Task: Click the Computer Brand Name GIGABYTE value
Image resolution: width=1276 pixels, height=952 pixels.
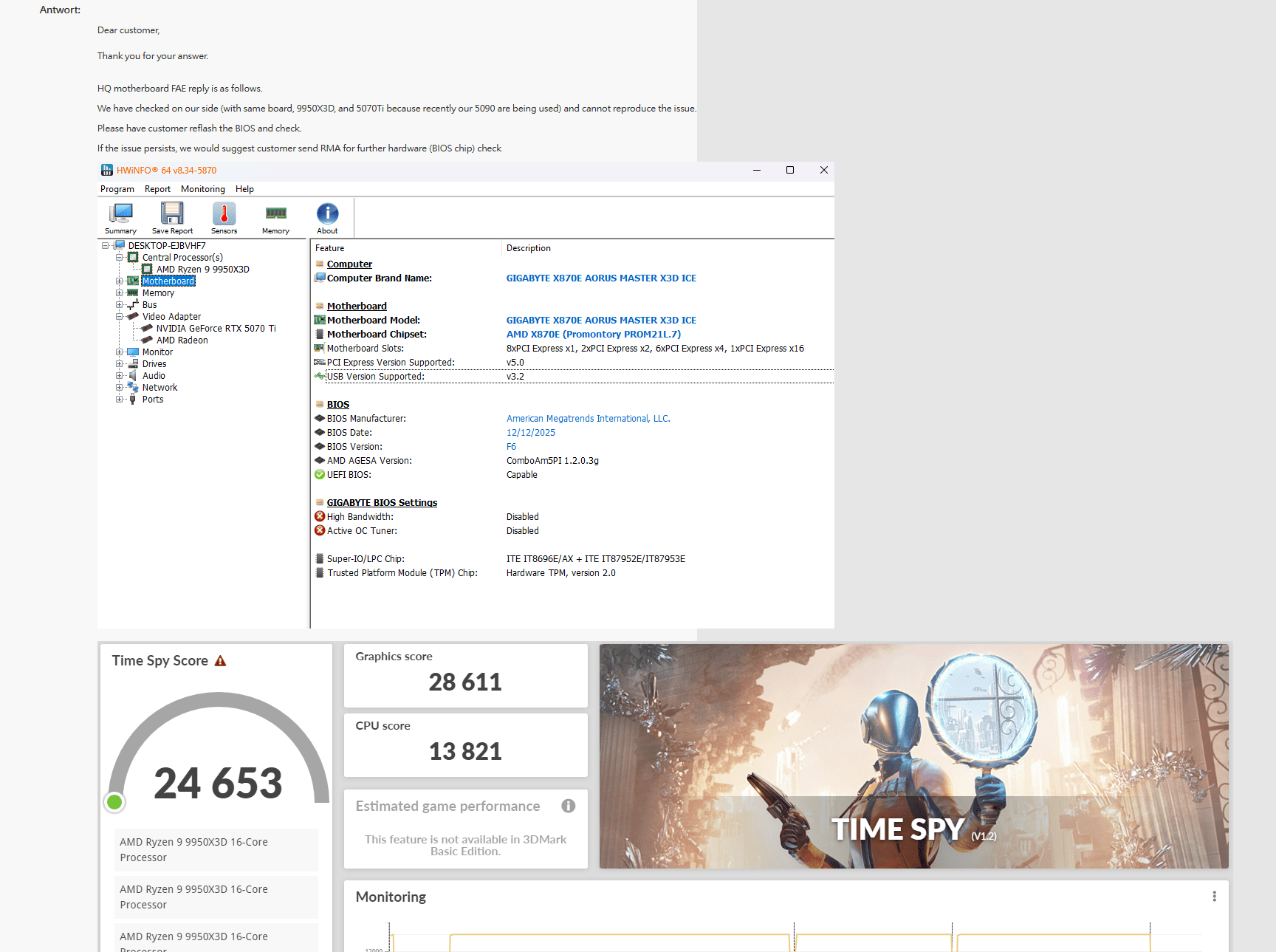Action: (601, 278)
